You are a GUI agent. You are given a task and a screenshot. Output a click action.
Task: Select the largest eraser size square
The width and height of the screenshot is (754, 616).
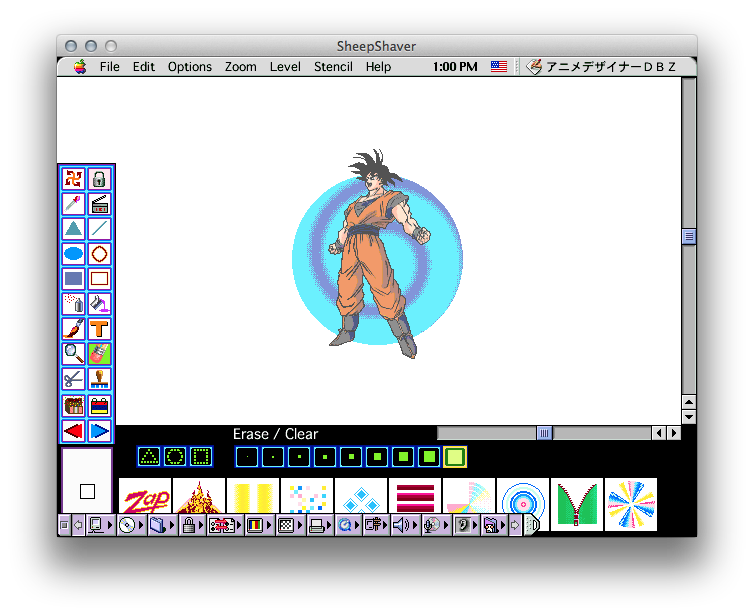[455, 457]
